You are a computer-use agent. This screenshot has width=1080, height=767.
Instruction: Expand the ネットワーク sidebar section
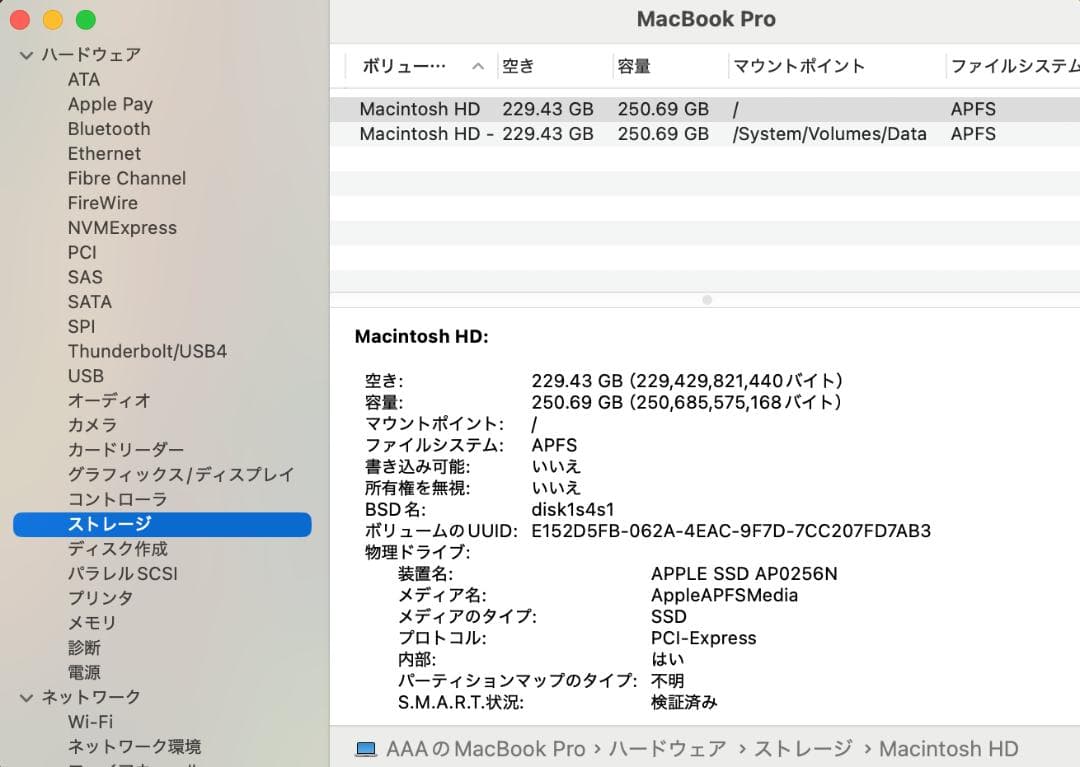click(25, 697)
